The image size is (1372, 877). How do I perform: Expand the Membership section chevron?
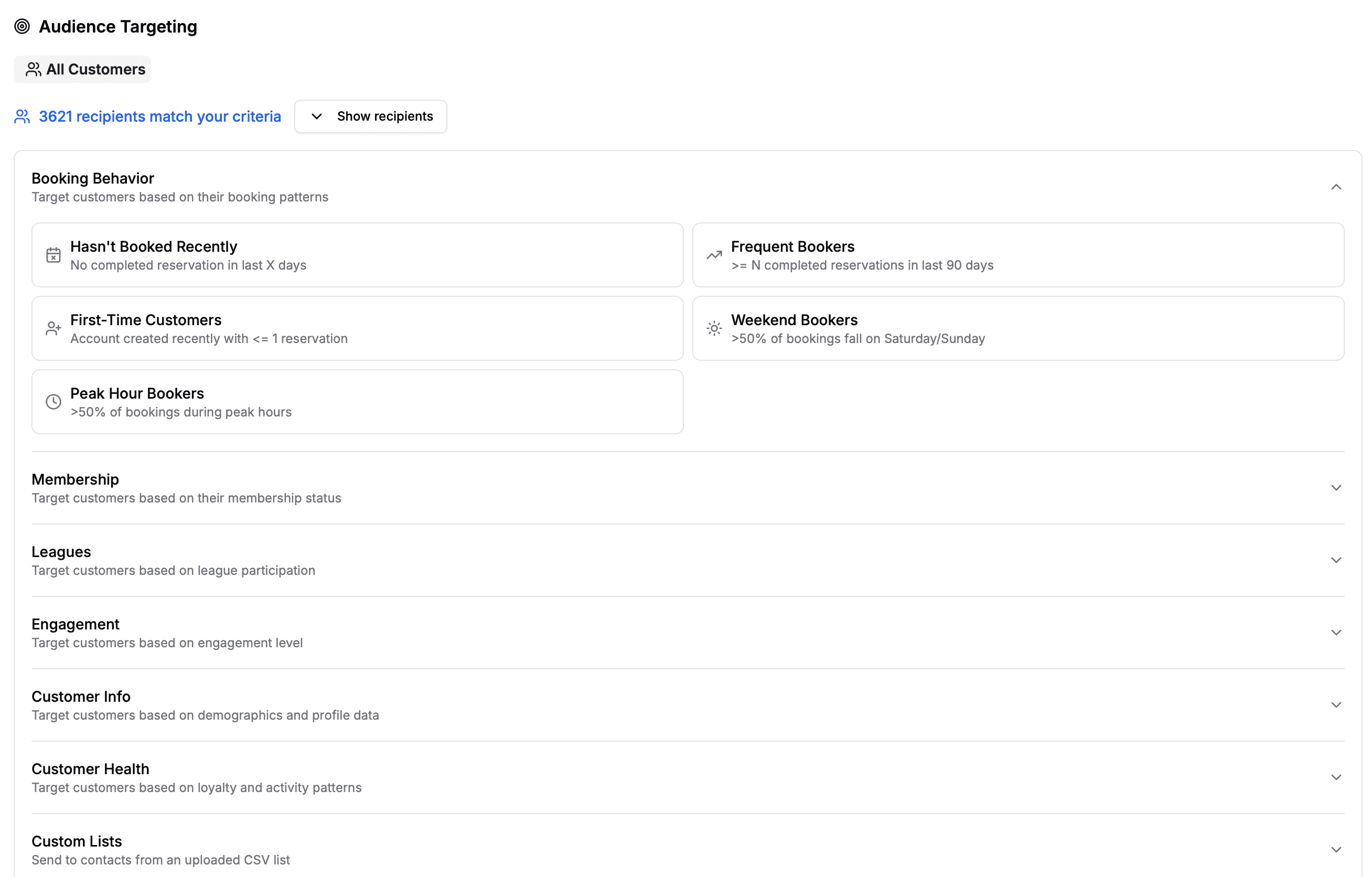(x=1336, y=488)
